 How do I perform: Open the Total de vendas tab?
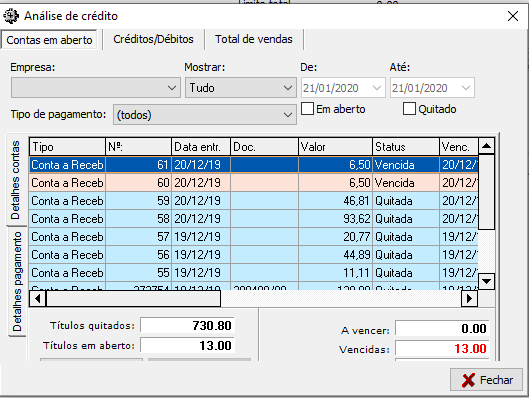point(254,39)
